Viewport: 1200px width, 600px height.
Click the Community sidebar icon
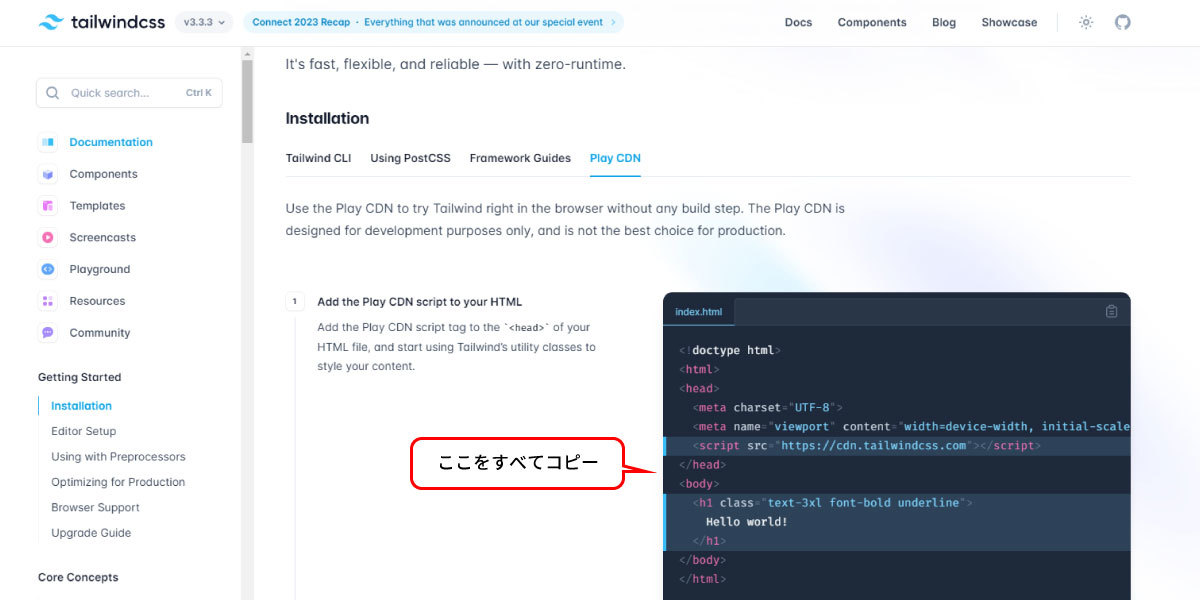pos(48,333)
